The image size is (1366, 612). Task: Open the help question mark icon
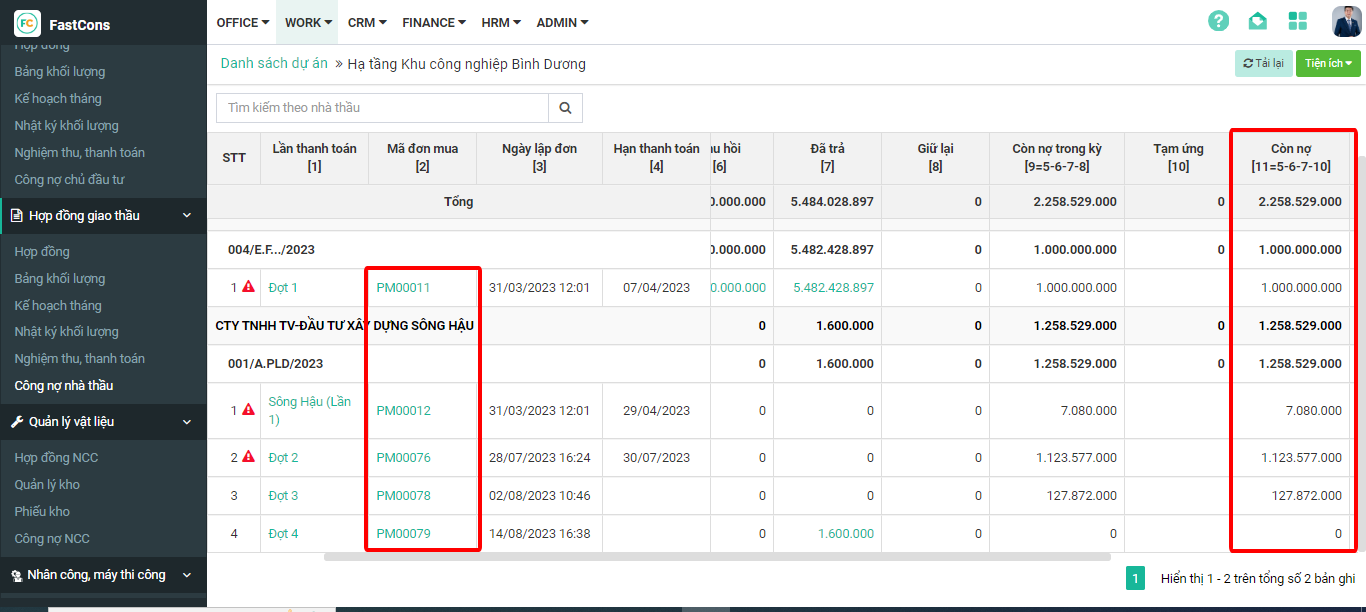[1218, 21]
